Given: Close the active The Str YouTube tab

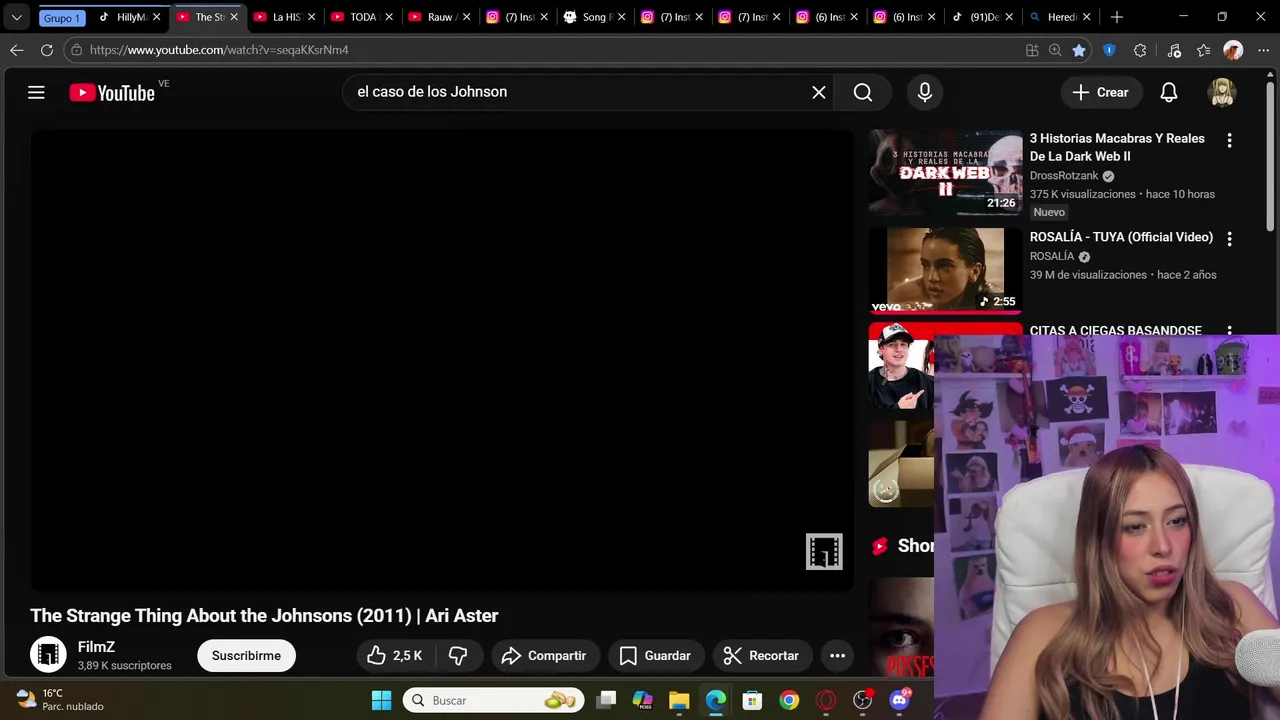Looking at the screenshot, I should click(x=234, y=17).
